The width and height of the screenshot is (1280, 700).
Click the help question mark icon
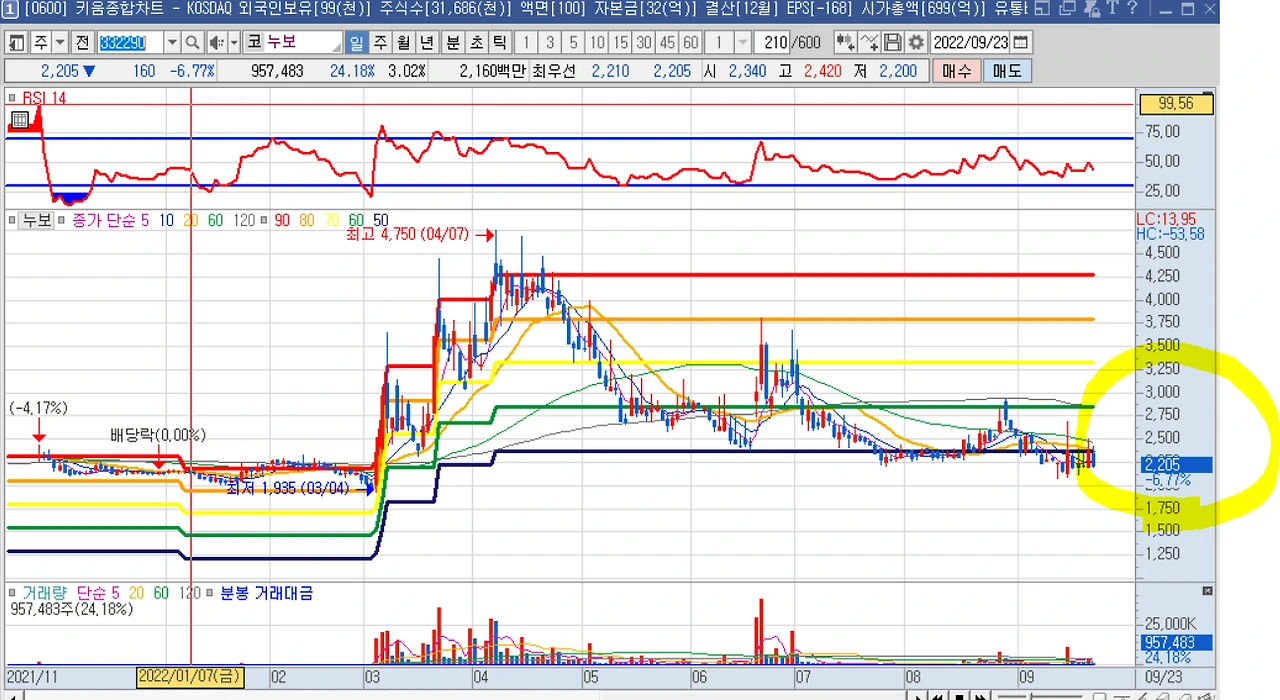point(1132,10)
